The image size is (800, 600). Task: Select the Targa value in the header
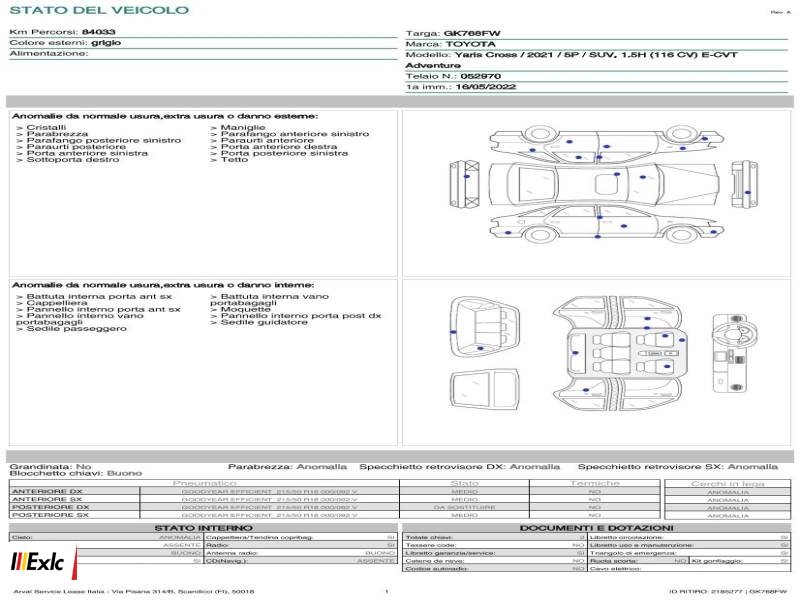click(x=472, y=33)
